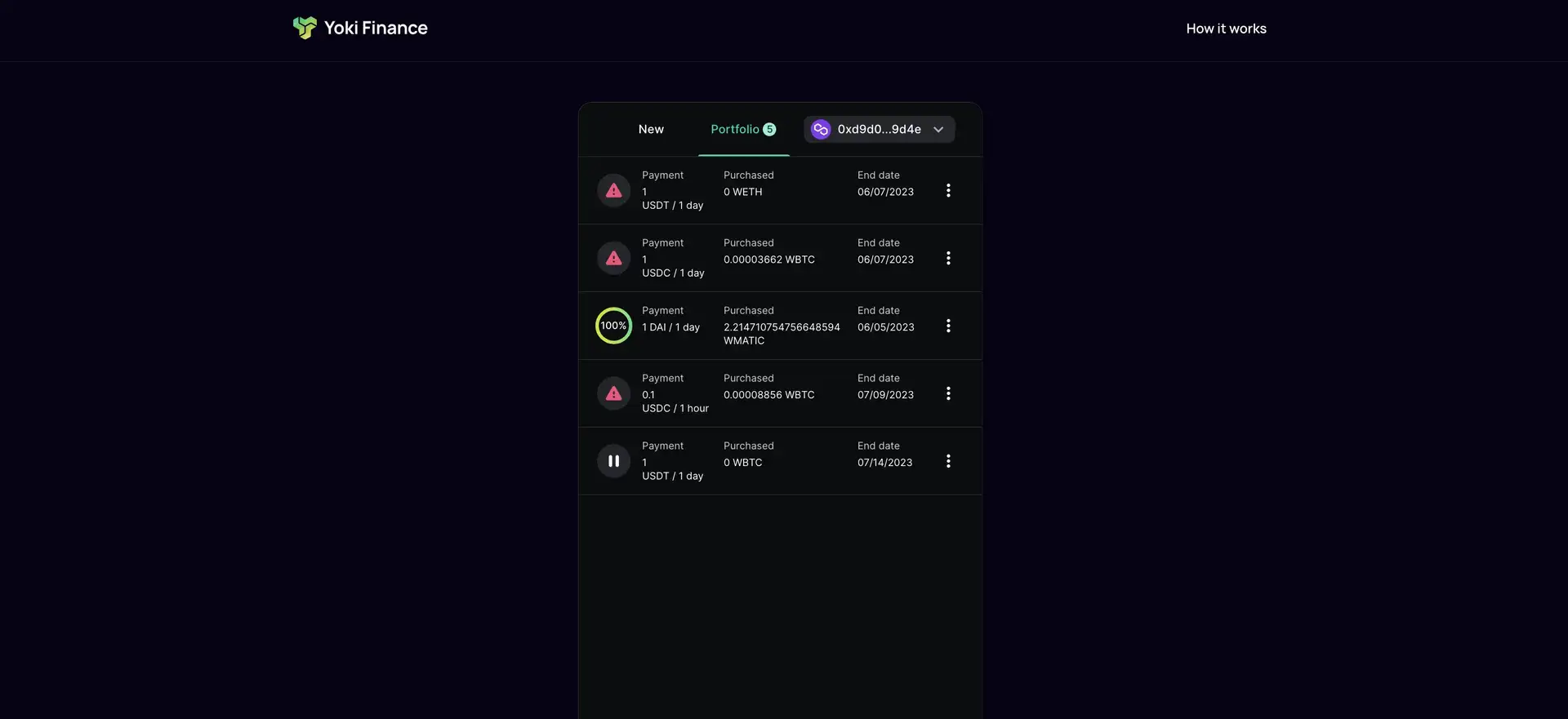Click the warning icon on the 0.00008856 WBTC row

click(613, 393)
